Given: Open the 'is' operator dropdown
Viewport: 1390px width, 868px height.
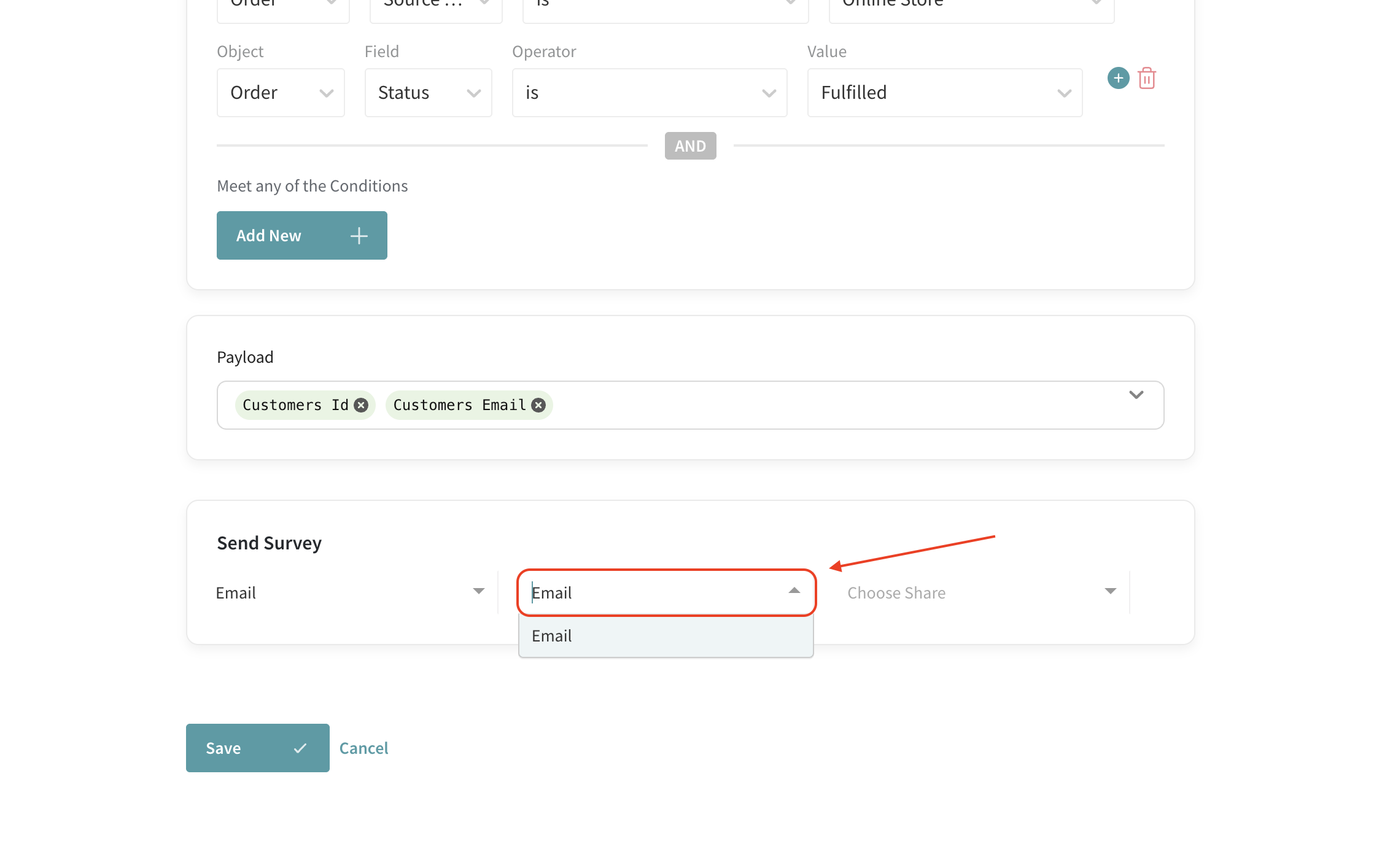Looking at the screenshot, I should click(649, 93).
